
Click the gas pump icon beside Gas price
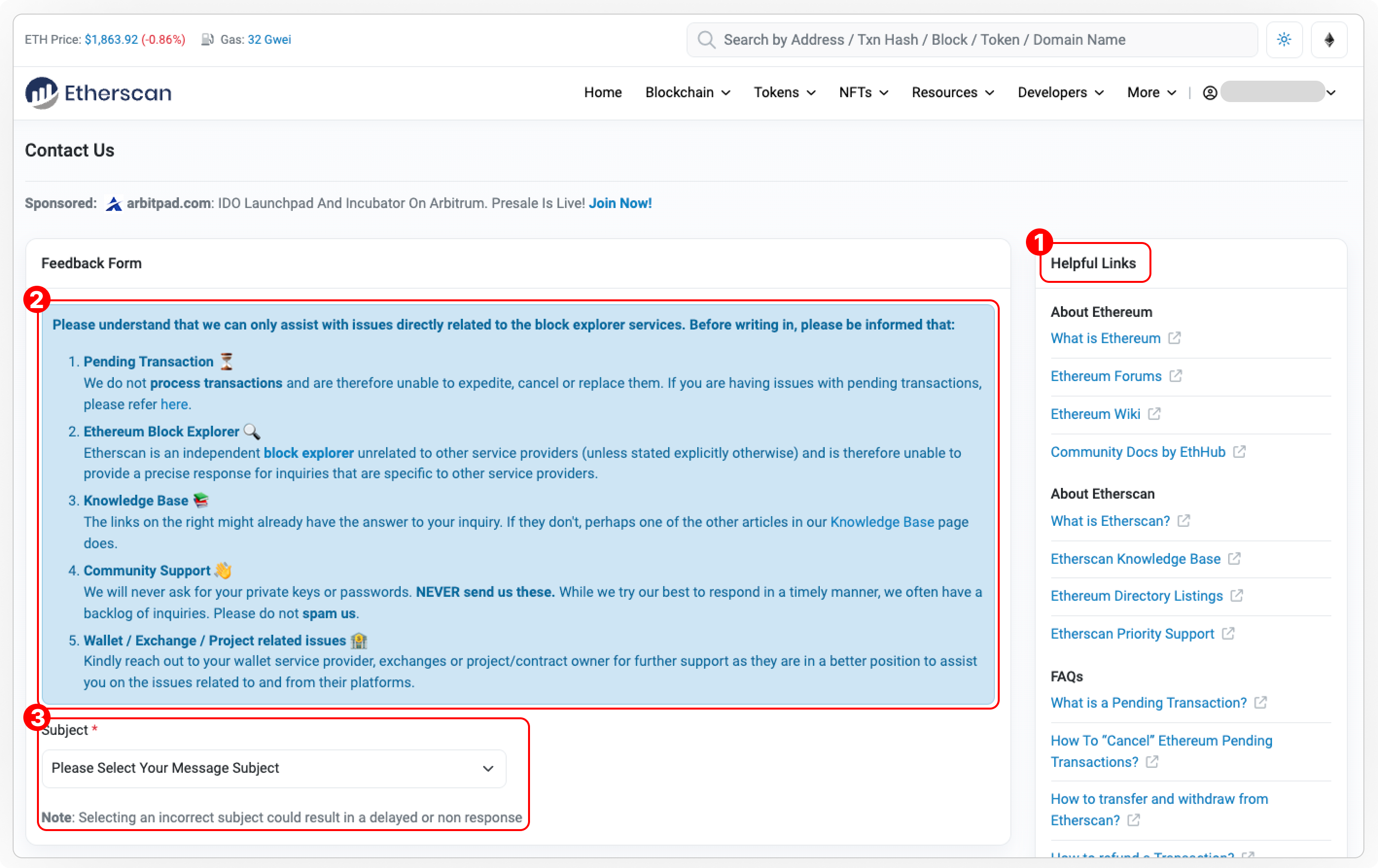207,39
